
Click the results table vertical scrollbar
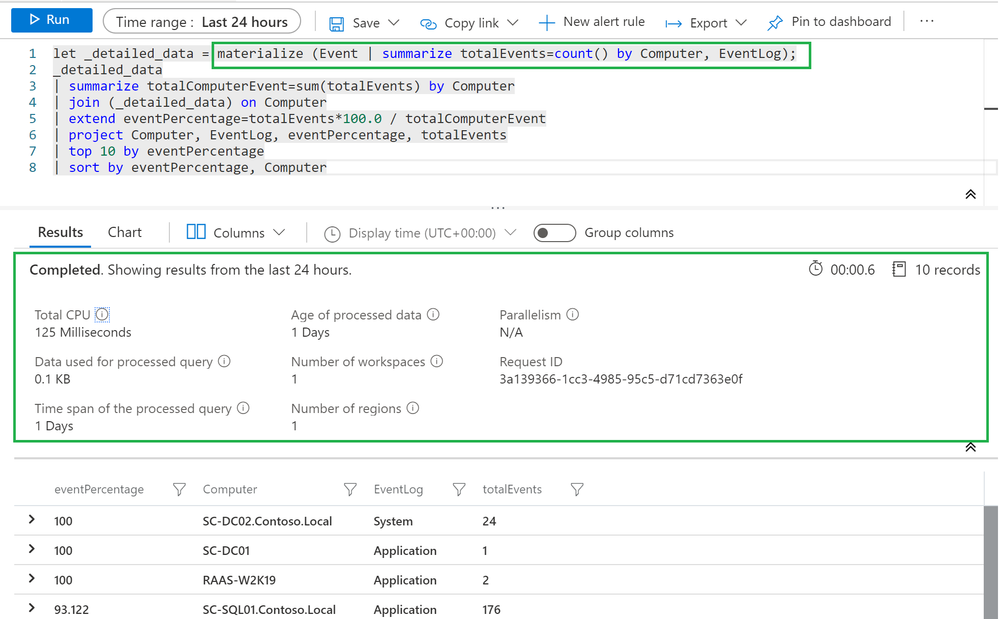[x=990, y=562]
